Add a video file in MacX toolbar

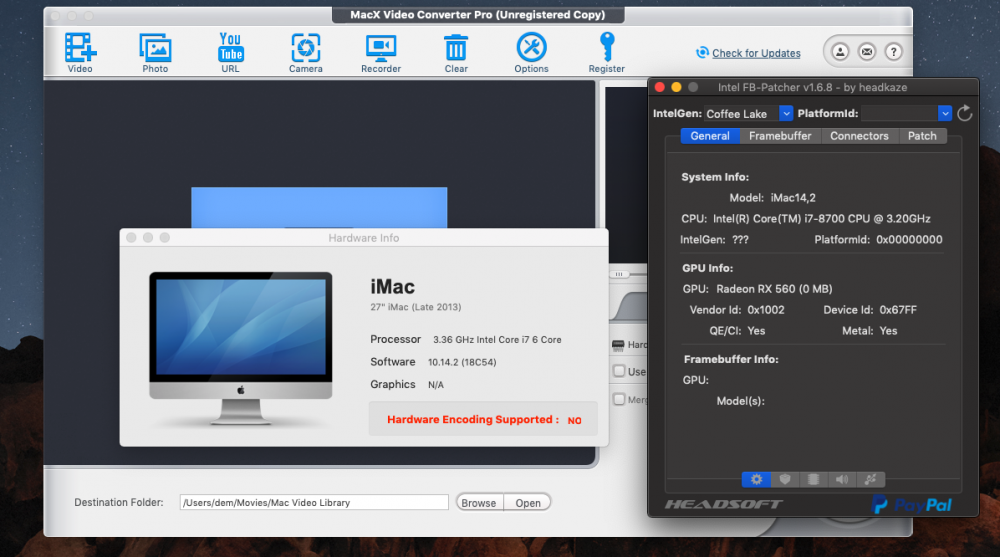pyautogui.click(x=80, y=52)
